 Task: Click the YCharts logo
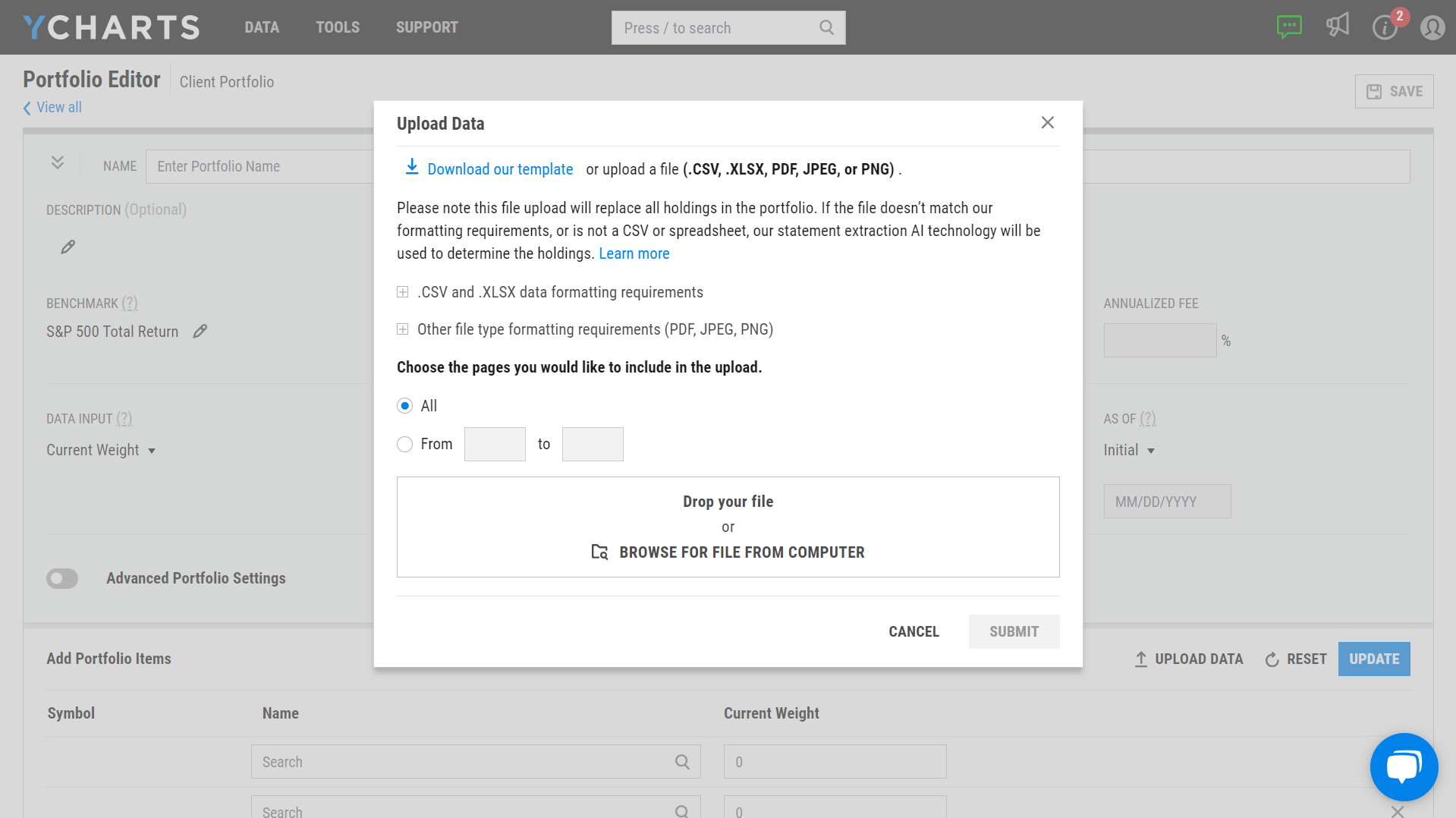tap(112, 27)
